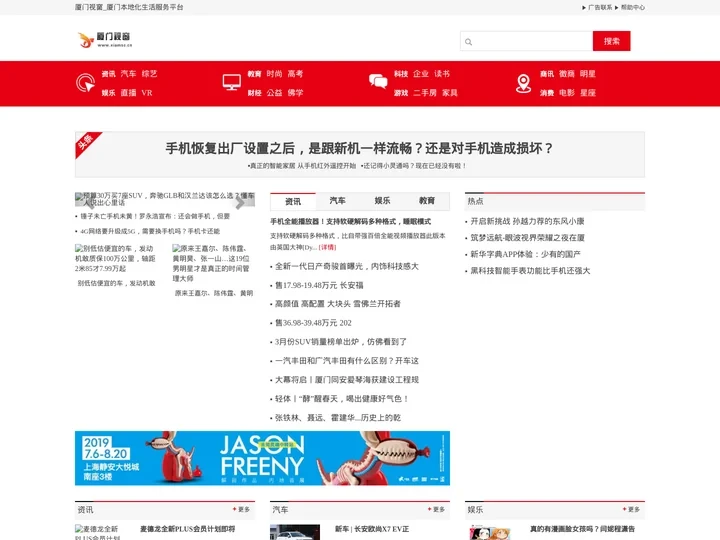The height and width of the screenshot is (540, 720).
Task: Open headline 手机恢复出厂设置之后 article
Action: click(360, 148)
